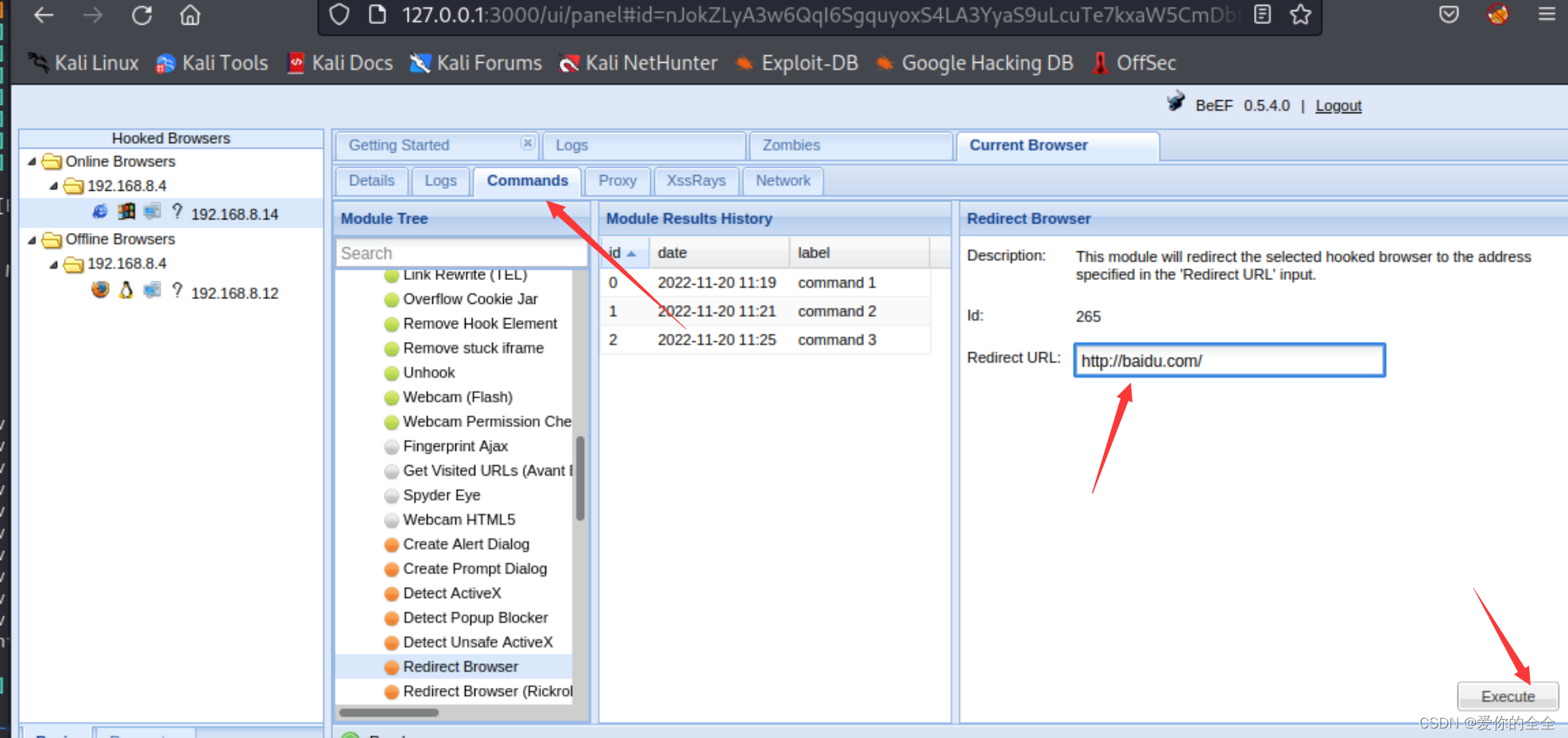1568x738 pixels.
Task: Select the Detect Popup Blocker module
Action: click(x=475, y=618)
